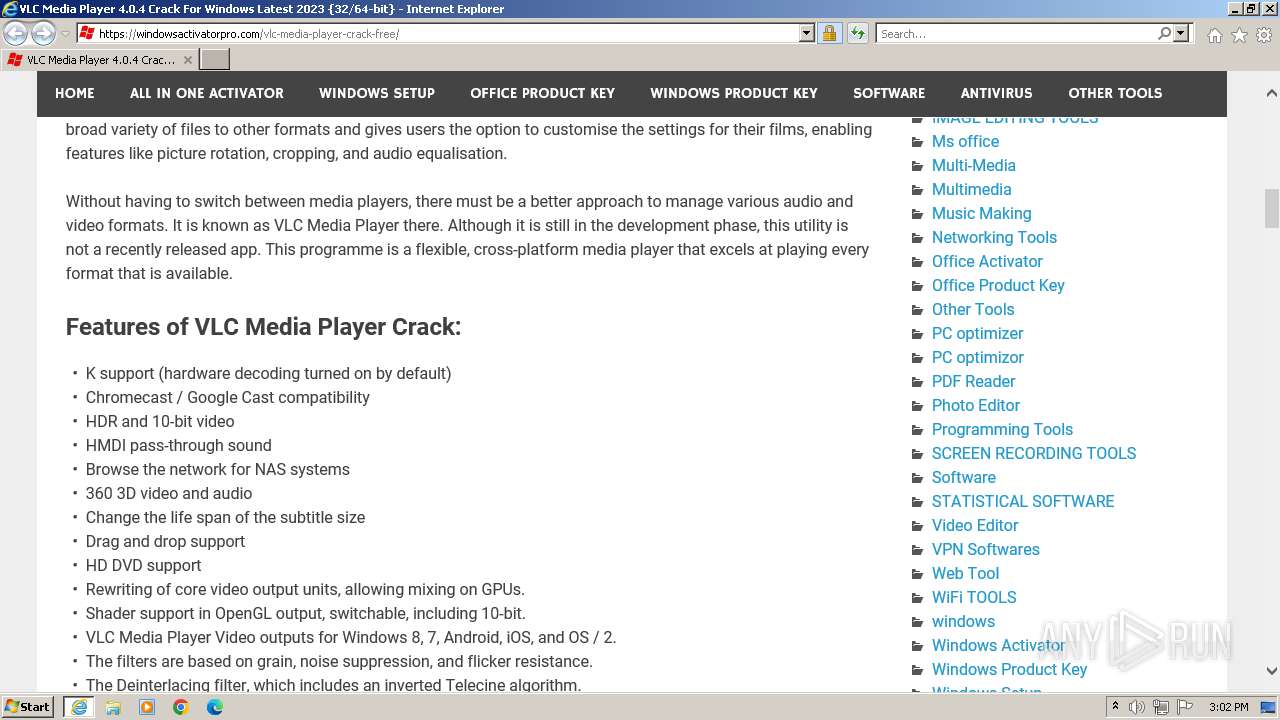Select the VLC Media Player 4.0.4 tab
The height and width of the screenshot is (720, 1280).
tap(99, 60)
